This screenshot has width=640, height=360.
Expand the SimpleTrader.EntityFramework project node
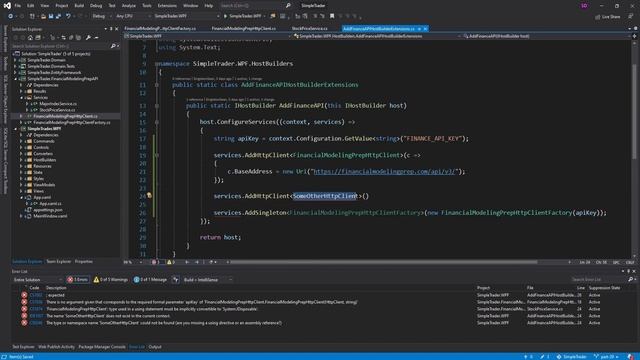tap(16, 72)
